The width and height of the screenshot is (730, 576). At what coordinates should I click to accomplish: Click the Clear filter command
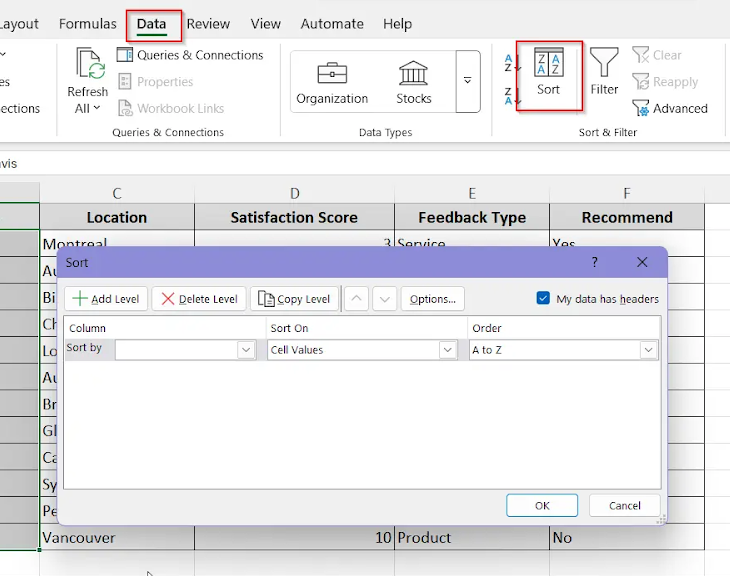[x=657, y=55]
